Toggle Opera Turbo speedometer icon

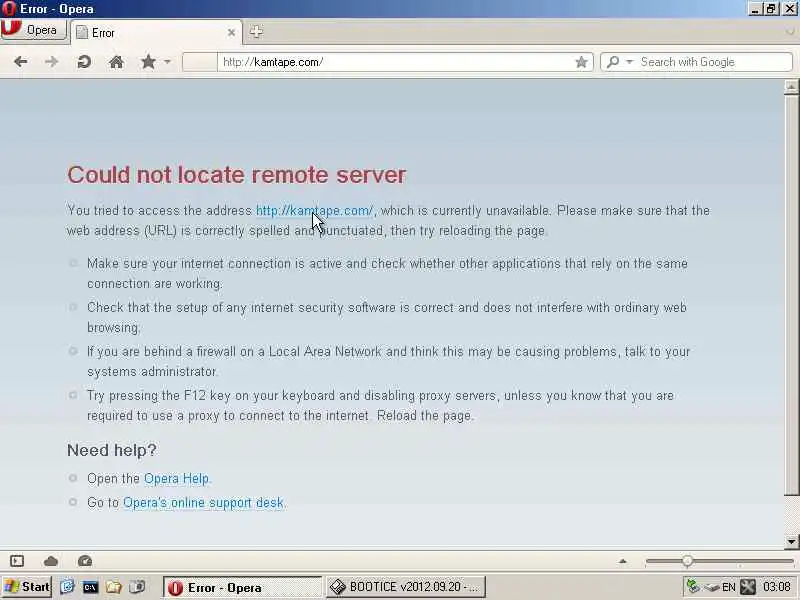click(x=85, y=561)
